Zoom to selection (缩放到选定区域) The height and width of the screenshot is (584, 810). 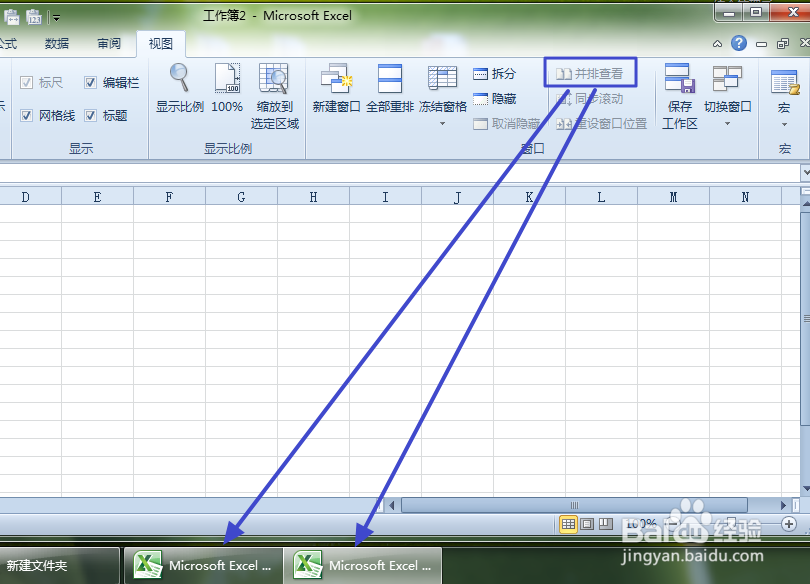[274, 96]
